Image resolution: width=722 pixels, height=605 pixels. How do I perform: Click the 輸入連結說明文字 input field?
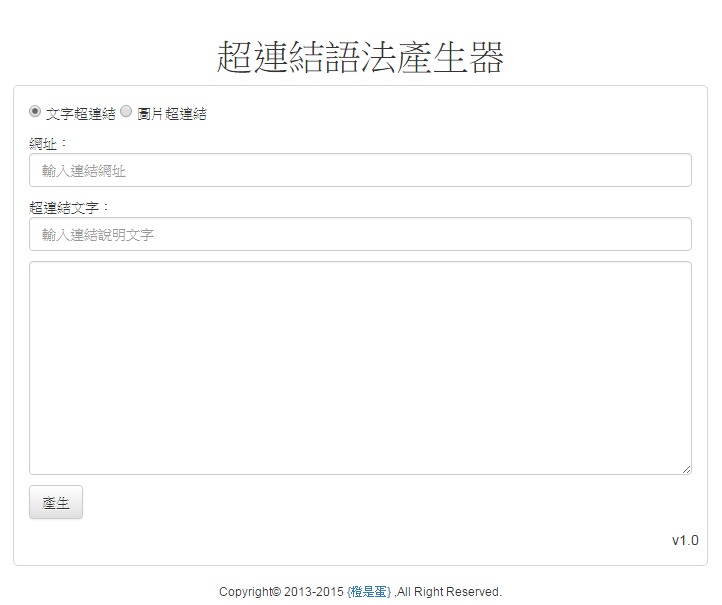360,234
